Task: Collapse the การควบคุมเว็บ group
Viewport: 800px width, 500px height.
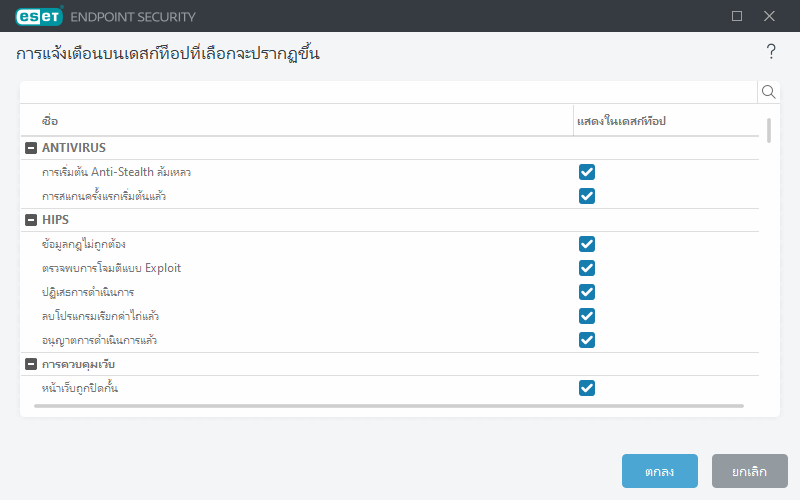Action: pyautogui.click(x=31, y=364)
